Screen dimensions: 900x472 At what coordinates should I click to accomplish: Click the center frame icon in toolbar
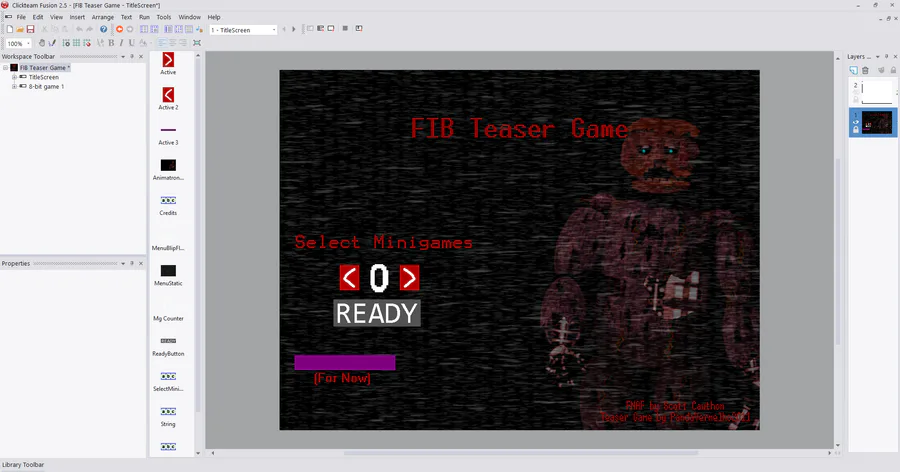[197, 43]
